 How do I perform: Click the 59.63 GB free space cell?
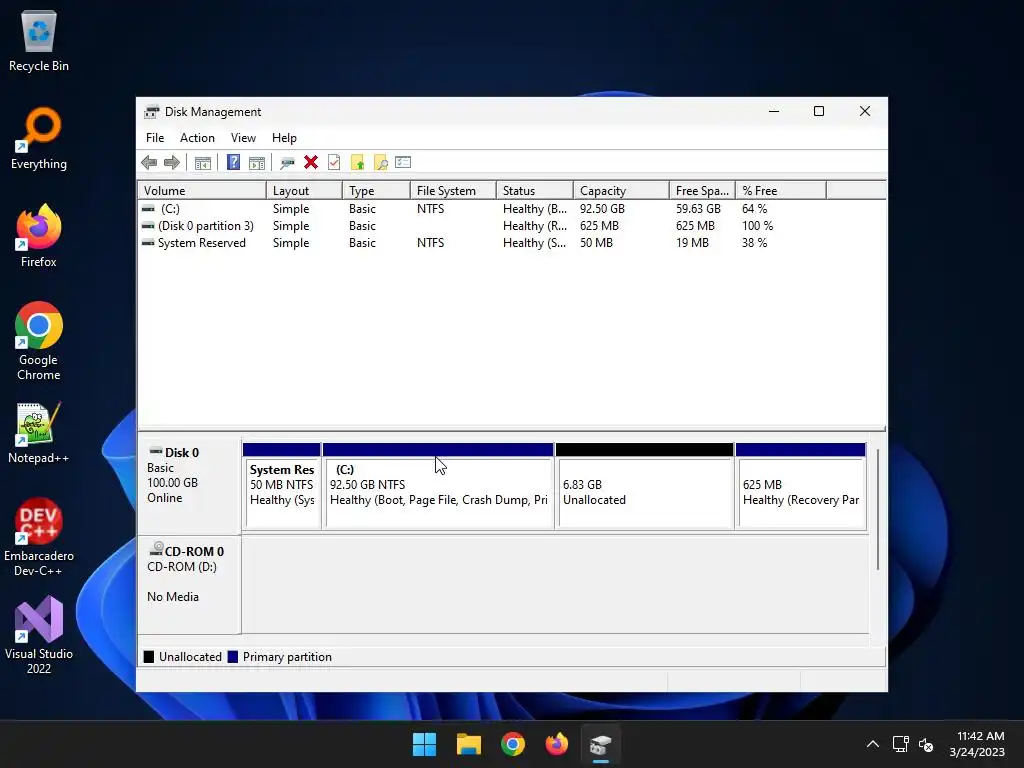698,209
